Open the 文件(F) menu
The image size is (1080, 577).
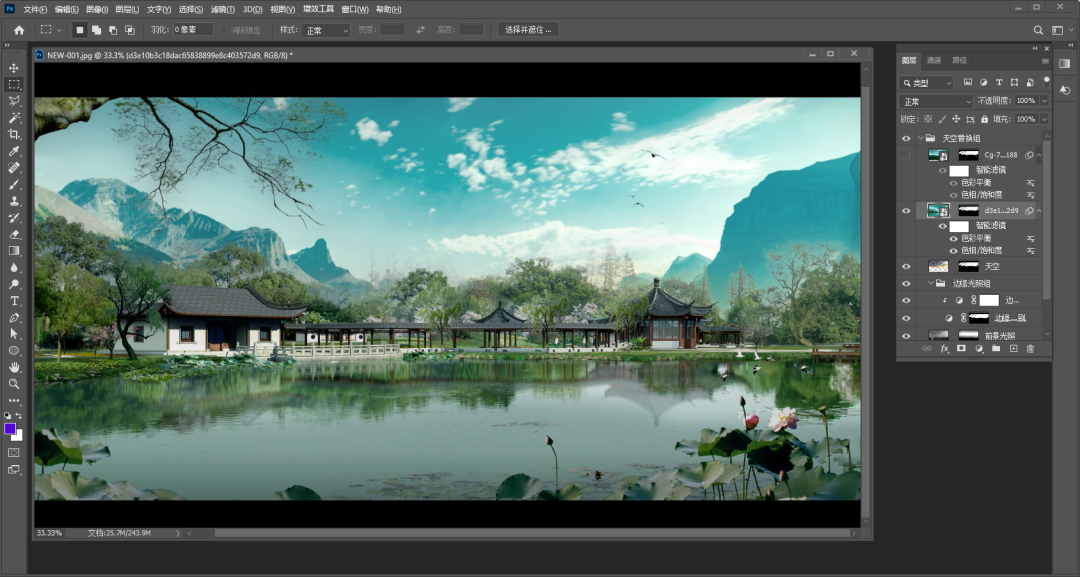[35, 10]
